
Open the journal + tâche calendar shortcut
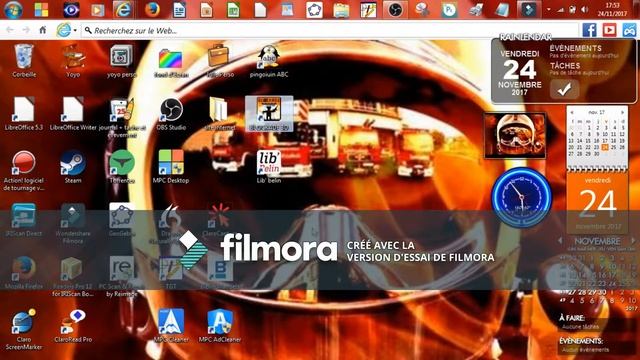tap(122, 116)
